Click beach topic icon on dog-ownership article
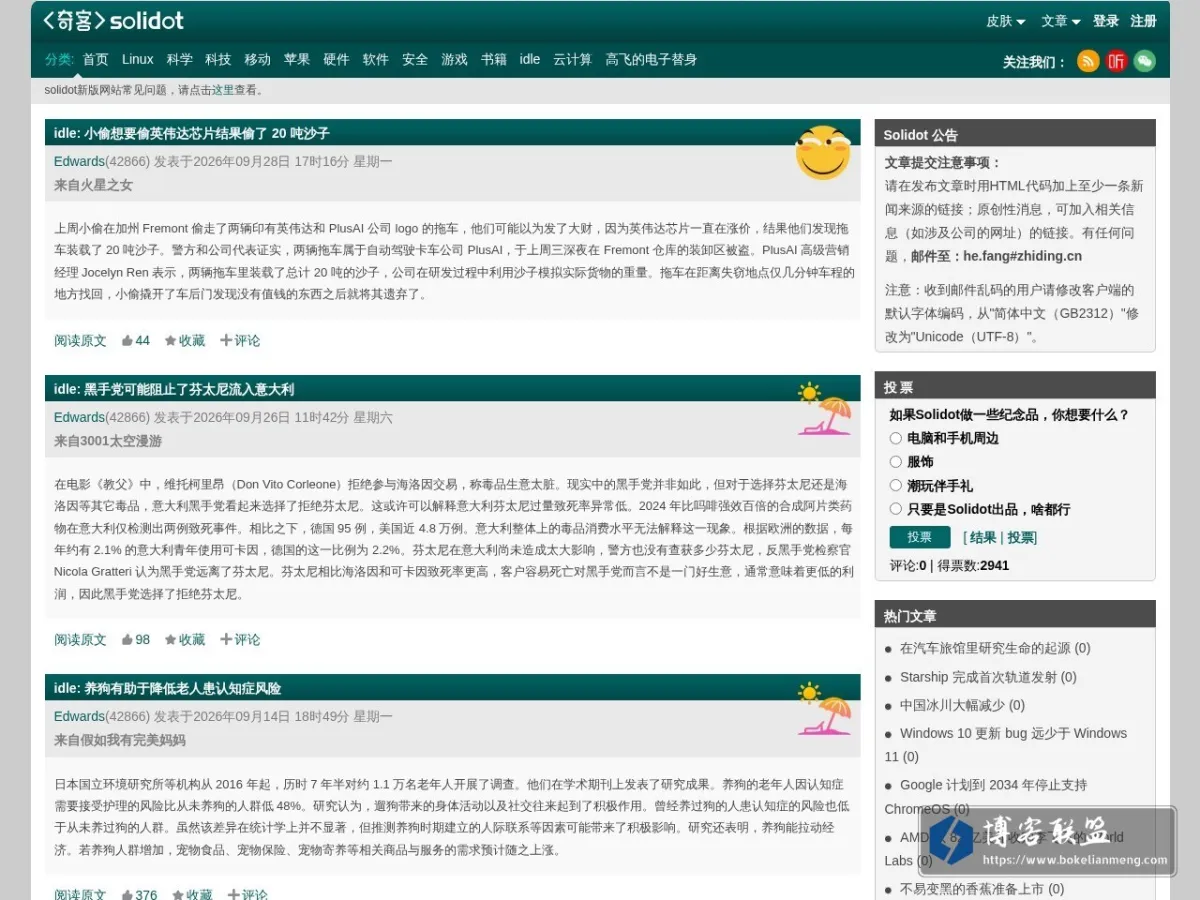Screen dimensions: 1200x900 (x=825, y=707)
